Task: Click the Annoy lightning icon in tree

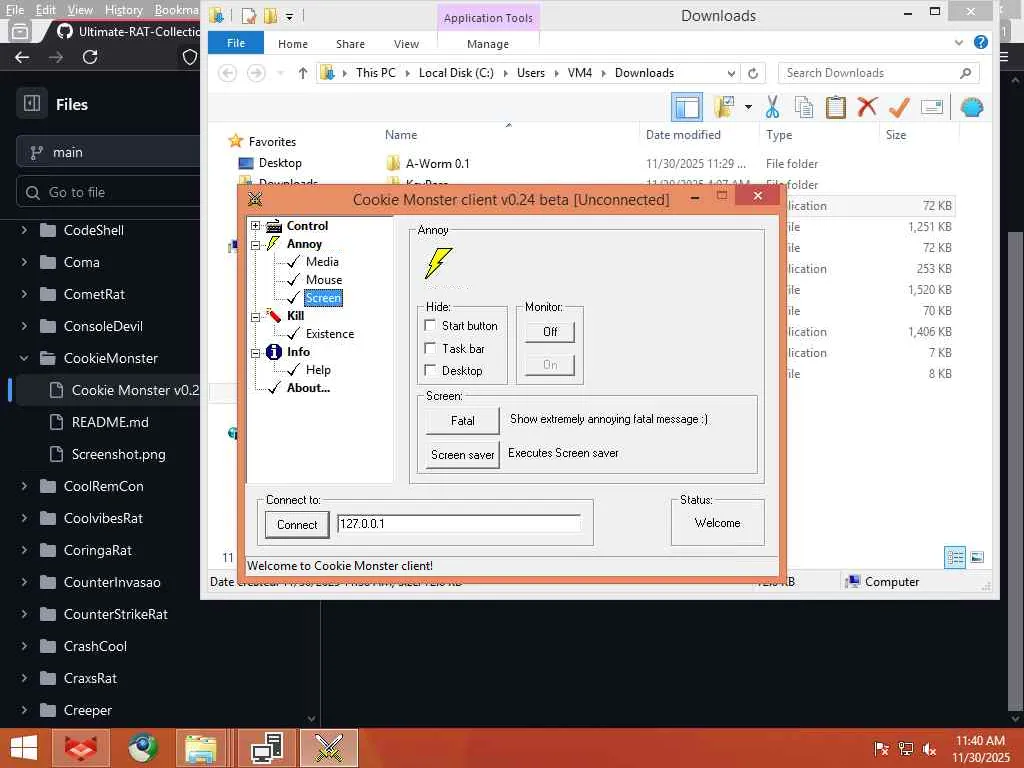Action: [x=274, y=244]
